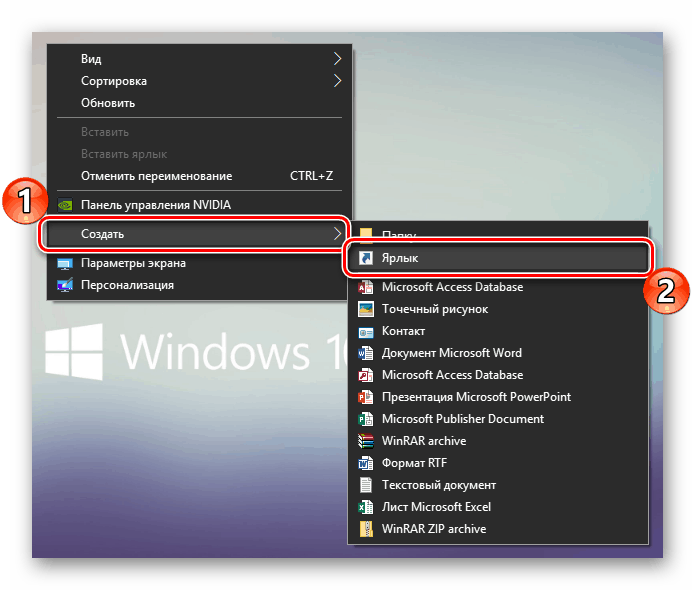
Task: Open Персонализация
Action: click(197, 285)
